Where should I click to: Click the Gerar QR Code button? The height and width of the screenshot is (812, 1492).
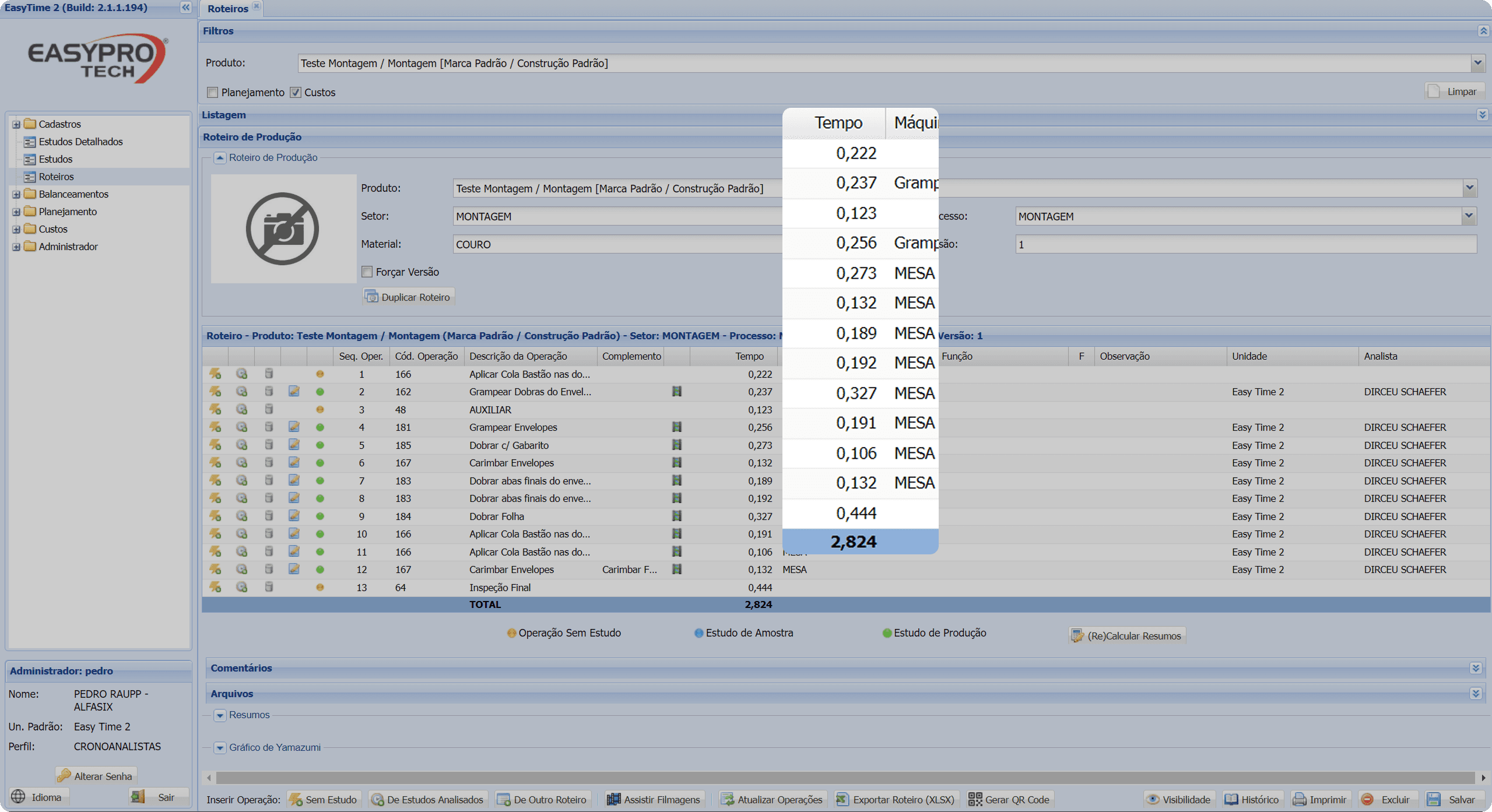1009,800
